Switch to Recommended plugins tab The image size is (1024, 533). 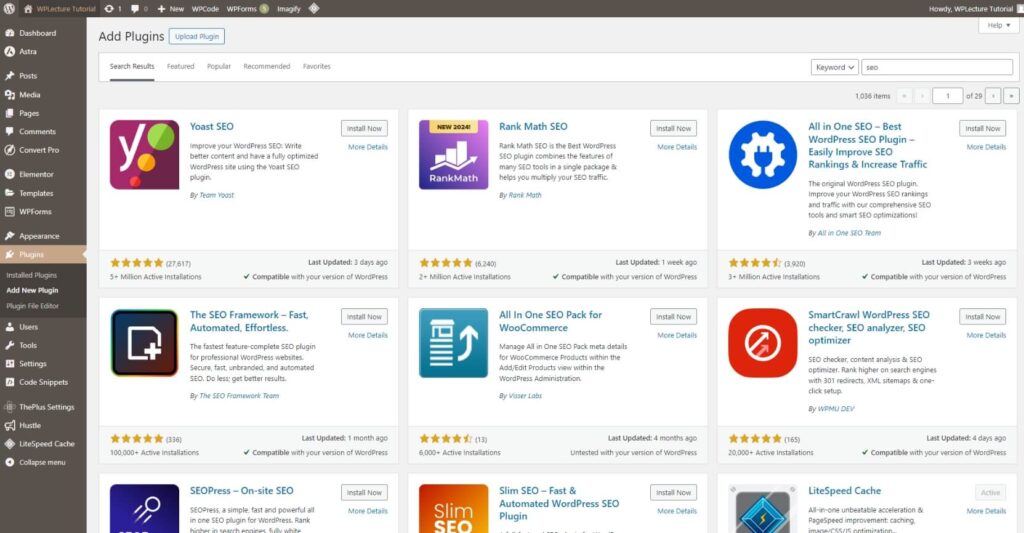[266, 66]
